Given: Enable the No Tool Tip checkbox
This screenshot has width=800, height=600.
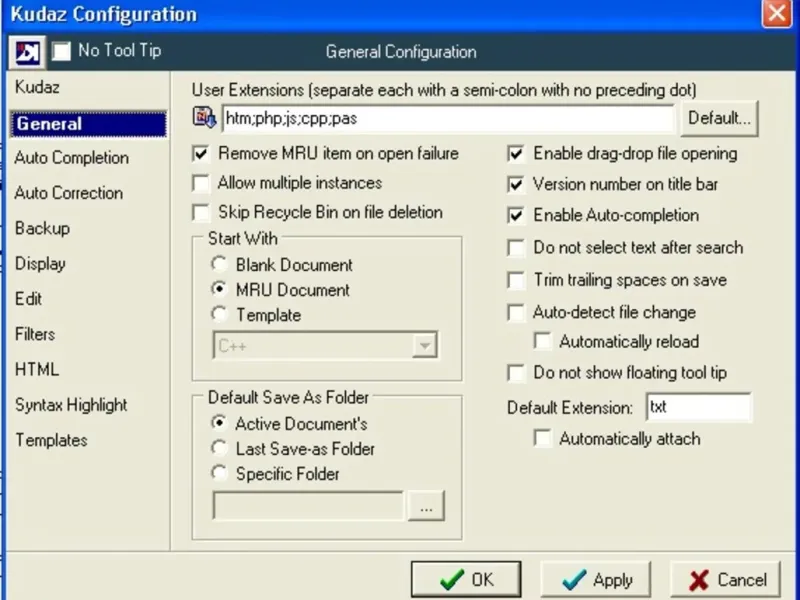Looking at the screenshot, I should pyautogui.click(x=61, y=51).
